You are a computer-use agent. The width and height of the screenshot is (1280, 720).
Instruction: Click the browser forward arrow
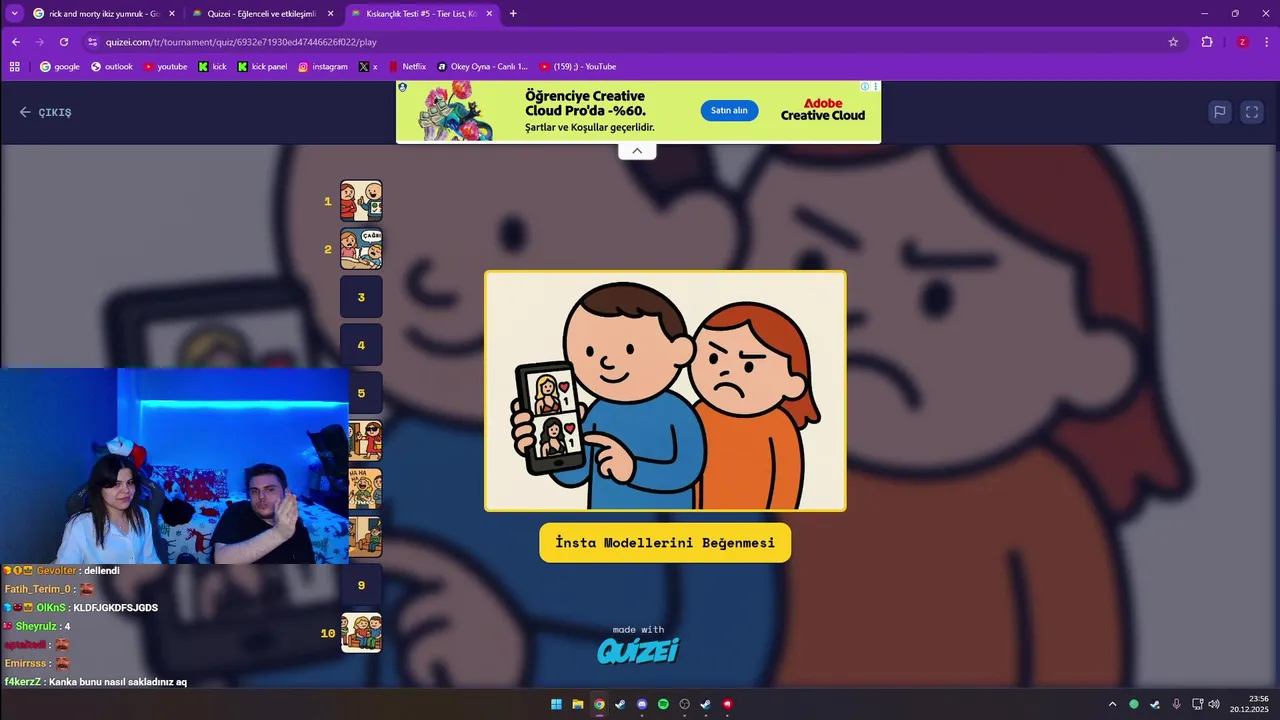coord(40,42)
